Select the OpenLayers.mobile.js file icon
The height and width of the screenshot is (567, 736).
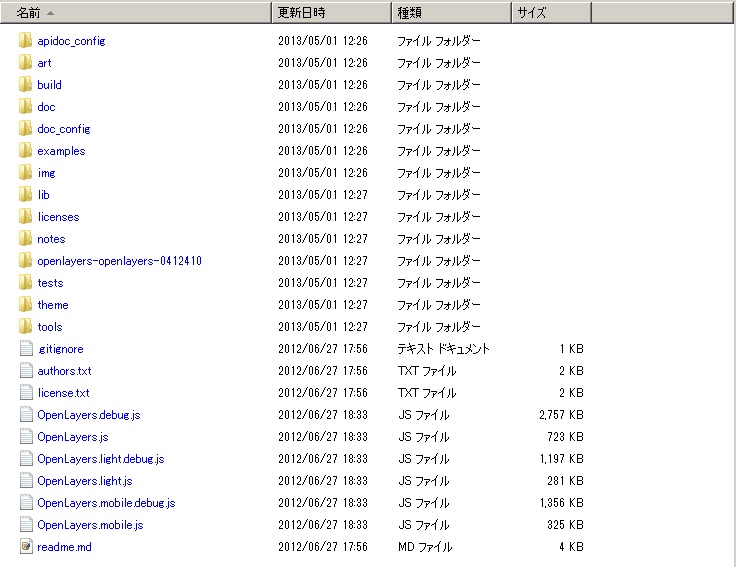tap(26, 525)
